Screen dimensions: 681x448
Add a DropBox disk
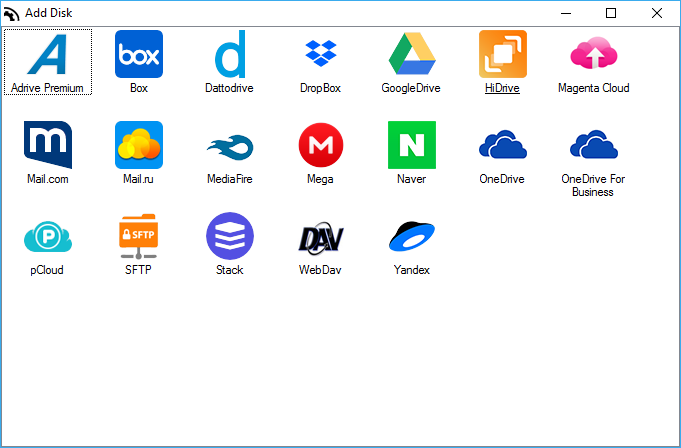tap(321, 54)
